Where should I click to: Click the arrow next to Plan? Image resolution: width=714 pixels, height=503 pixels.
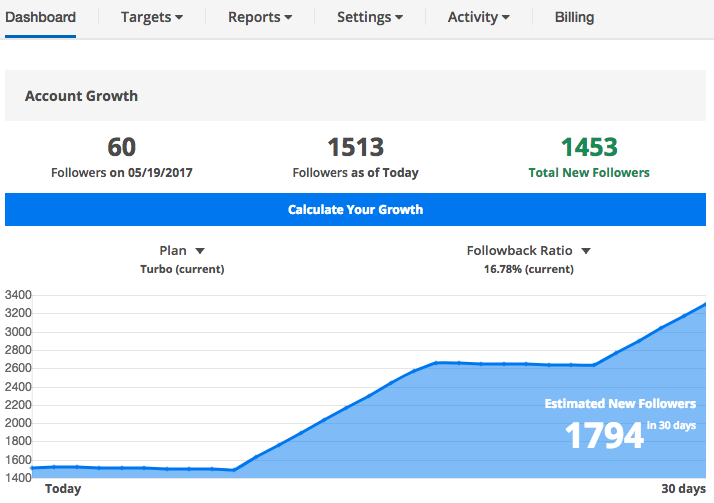(200, 251)
